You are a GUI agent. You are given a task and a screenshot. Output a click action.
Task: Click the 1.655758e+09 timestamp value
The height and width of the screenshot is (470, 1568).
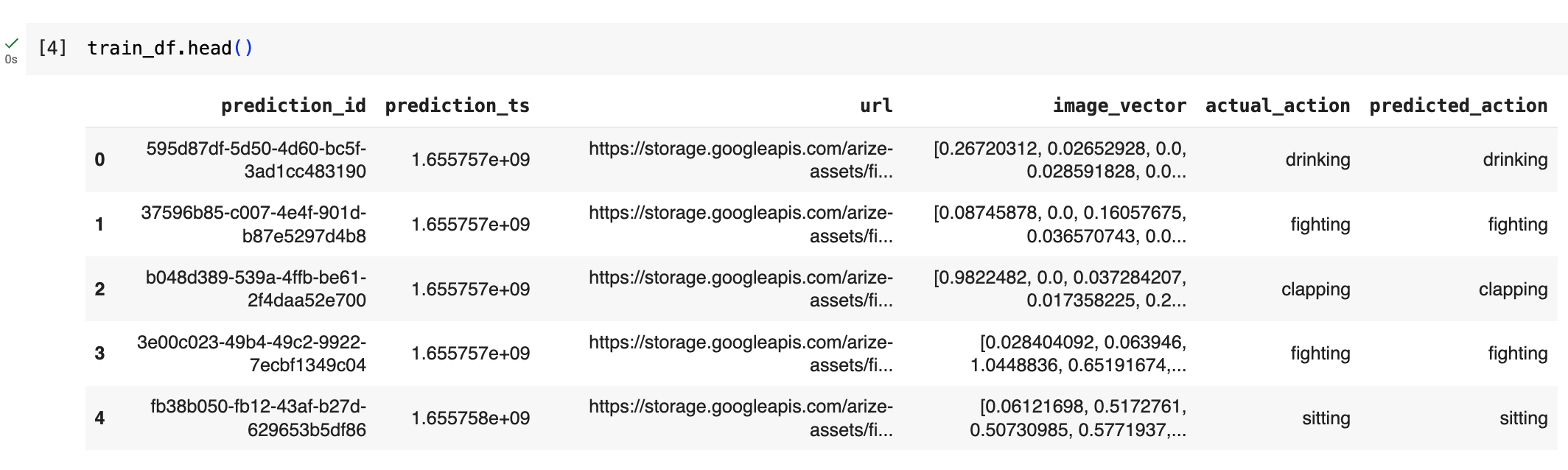[470, 418]
